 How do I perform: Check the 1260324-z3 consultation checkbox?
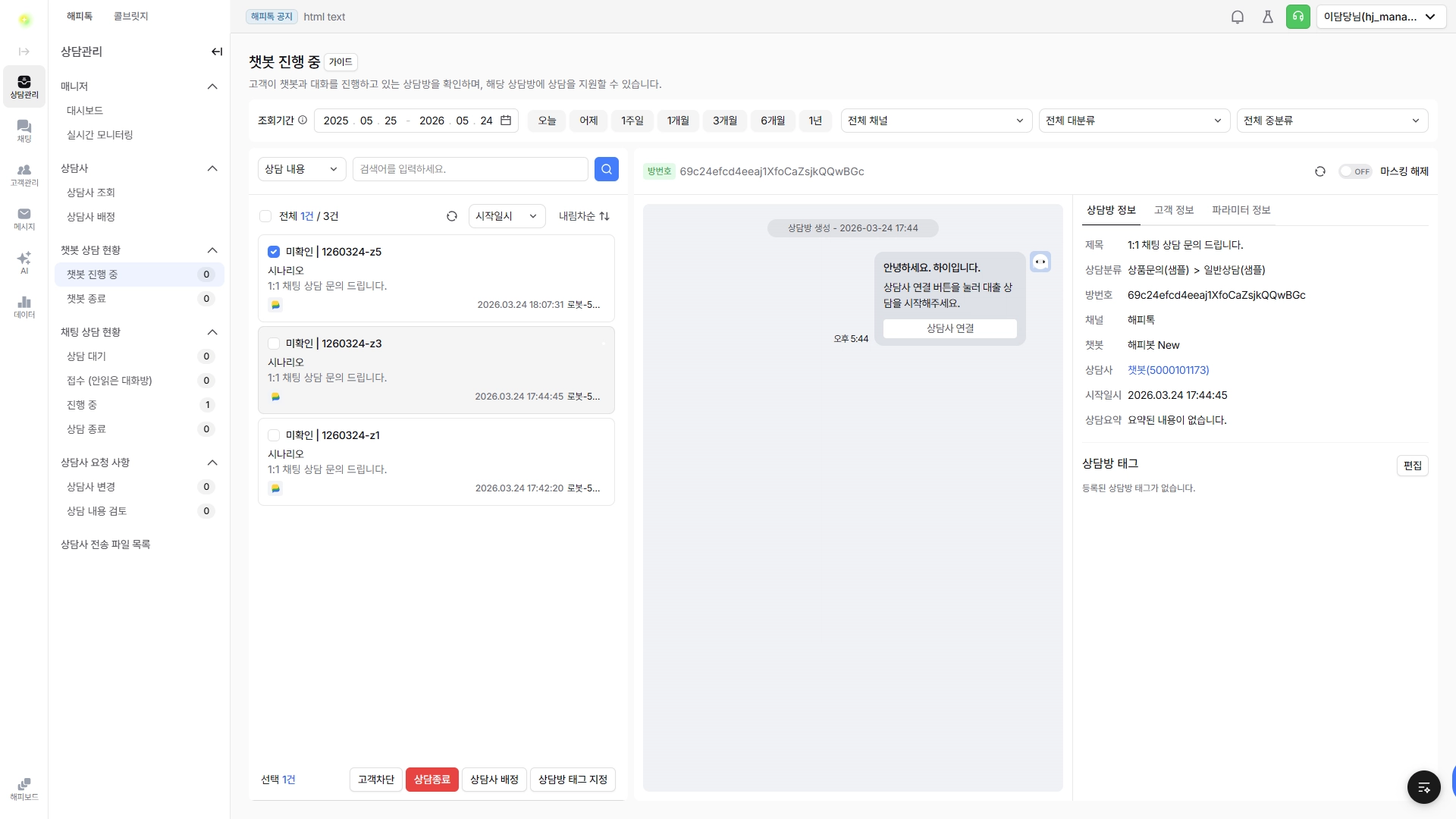pyautogui.click(x=274, y=344)
